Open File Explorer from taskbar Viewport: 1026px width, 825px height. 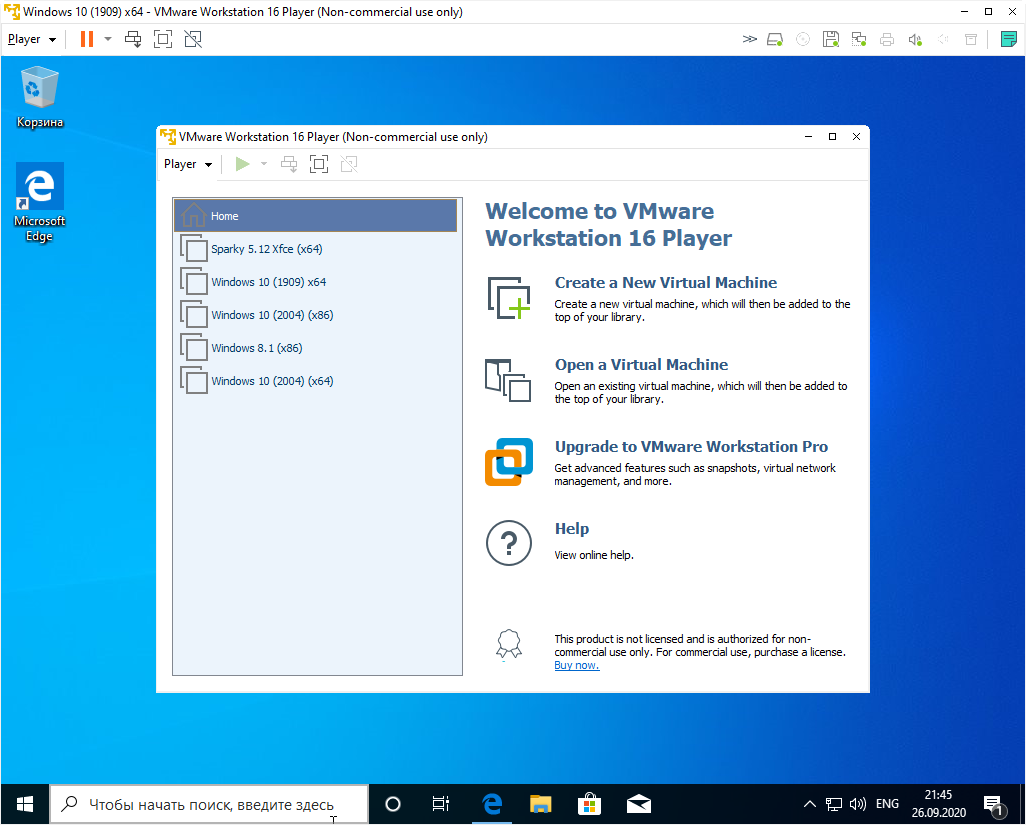540,804
